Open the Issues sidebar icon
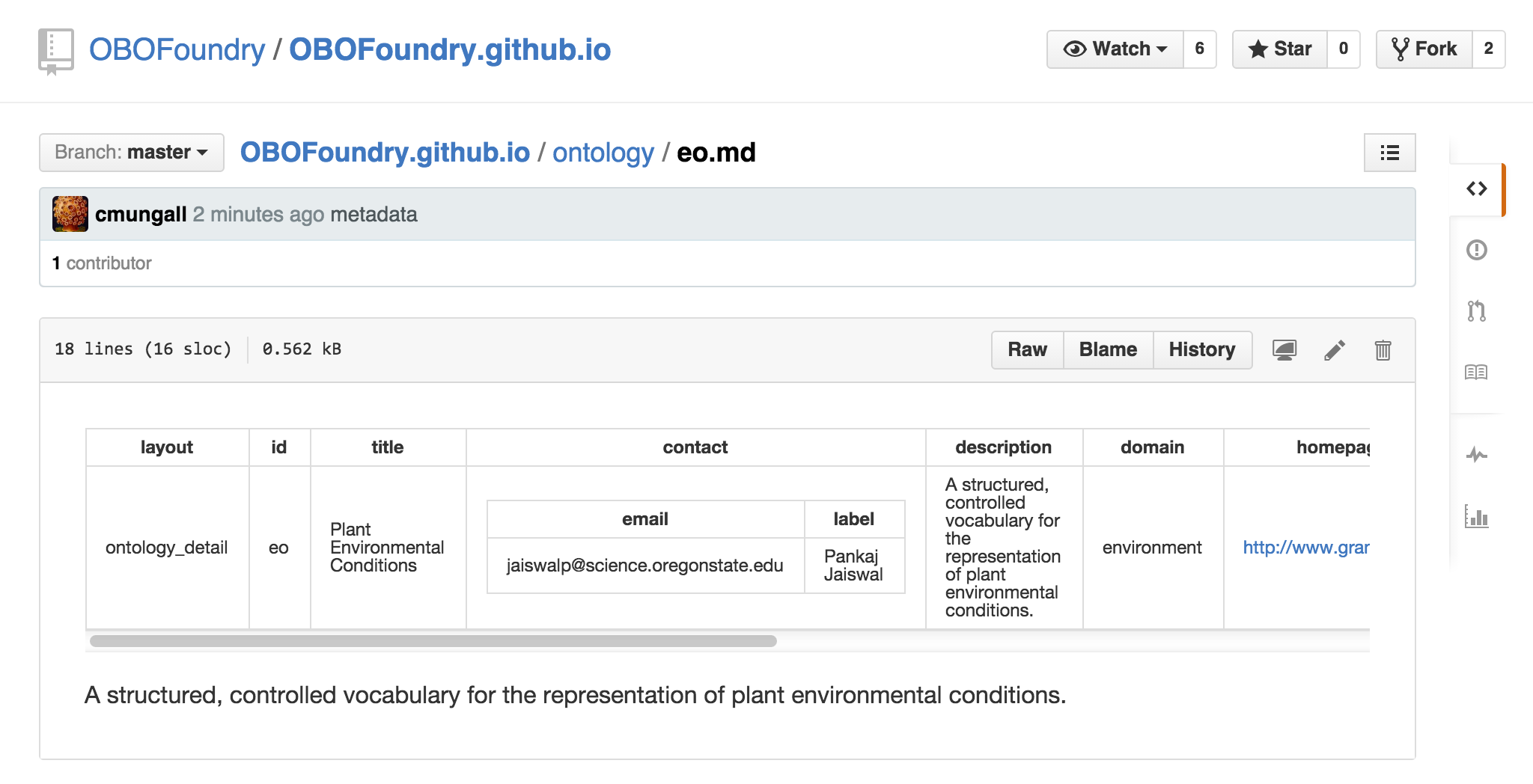 point(1476,250)
